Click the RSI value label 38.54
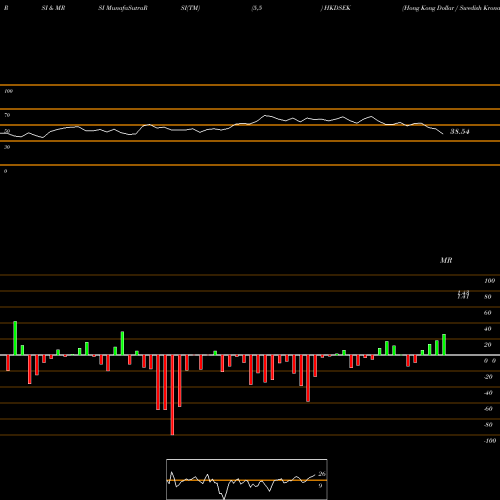The image size is (500, 500). [x=460, y=132]
